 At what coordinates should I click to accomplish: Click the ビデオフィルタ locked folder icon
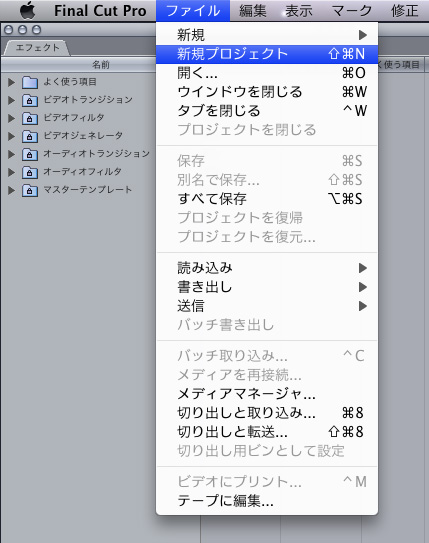pyautogui.click(x=30, y=118)
